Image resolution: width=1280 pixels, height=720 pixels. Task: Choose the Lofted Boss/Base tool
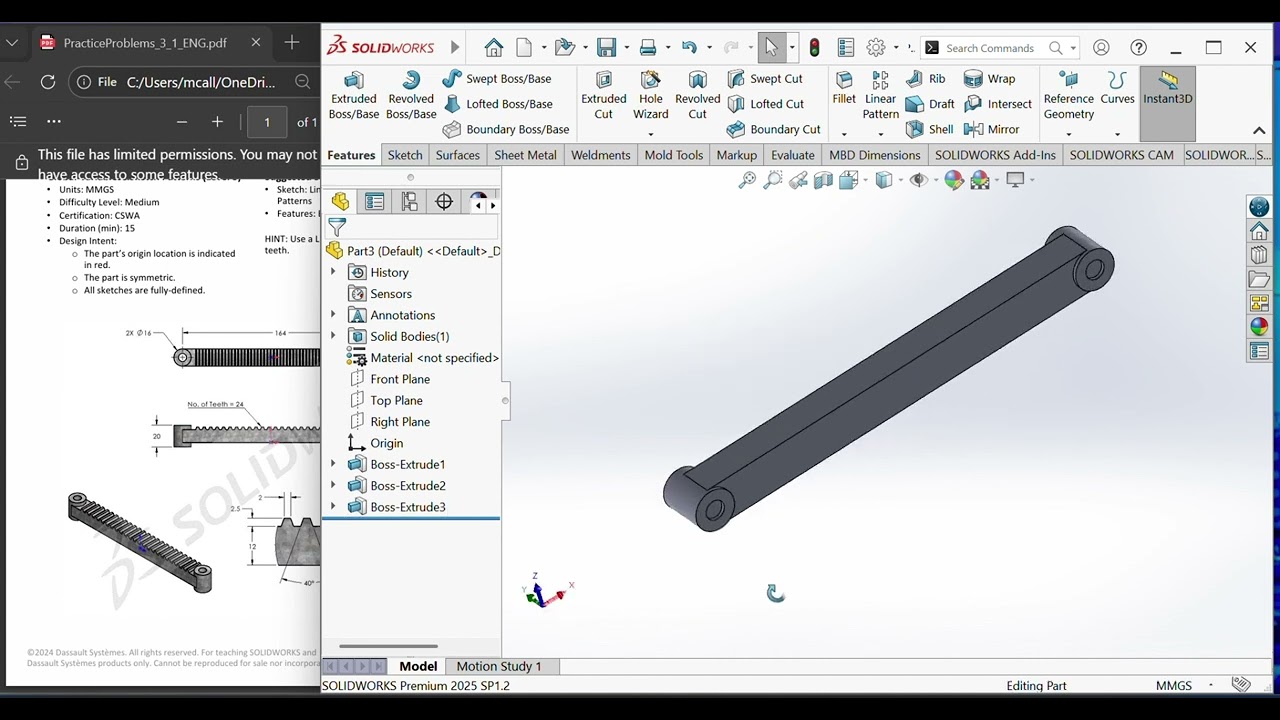(498, 104)
